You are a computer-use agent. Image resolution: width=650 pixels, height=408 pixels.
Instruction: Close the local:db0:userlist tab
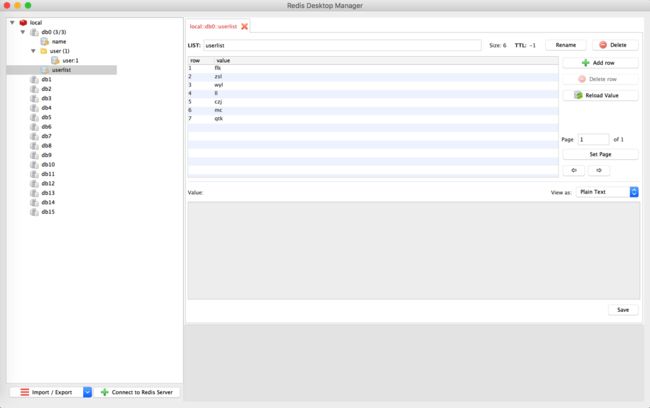[245, 27]
